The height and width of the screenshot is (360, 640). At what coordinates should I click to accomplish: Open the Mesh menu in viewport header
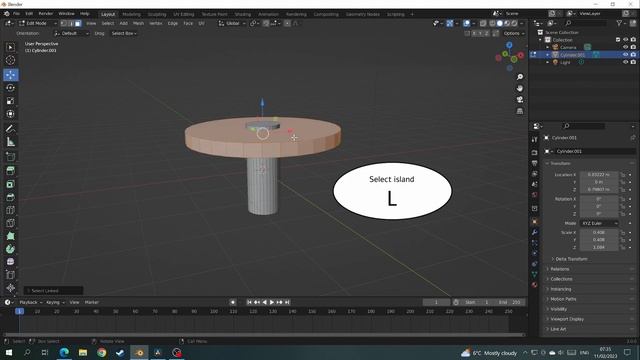coord(138,23)
